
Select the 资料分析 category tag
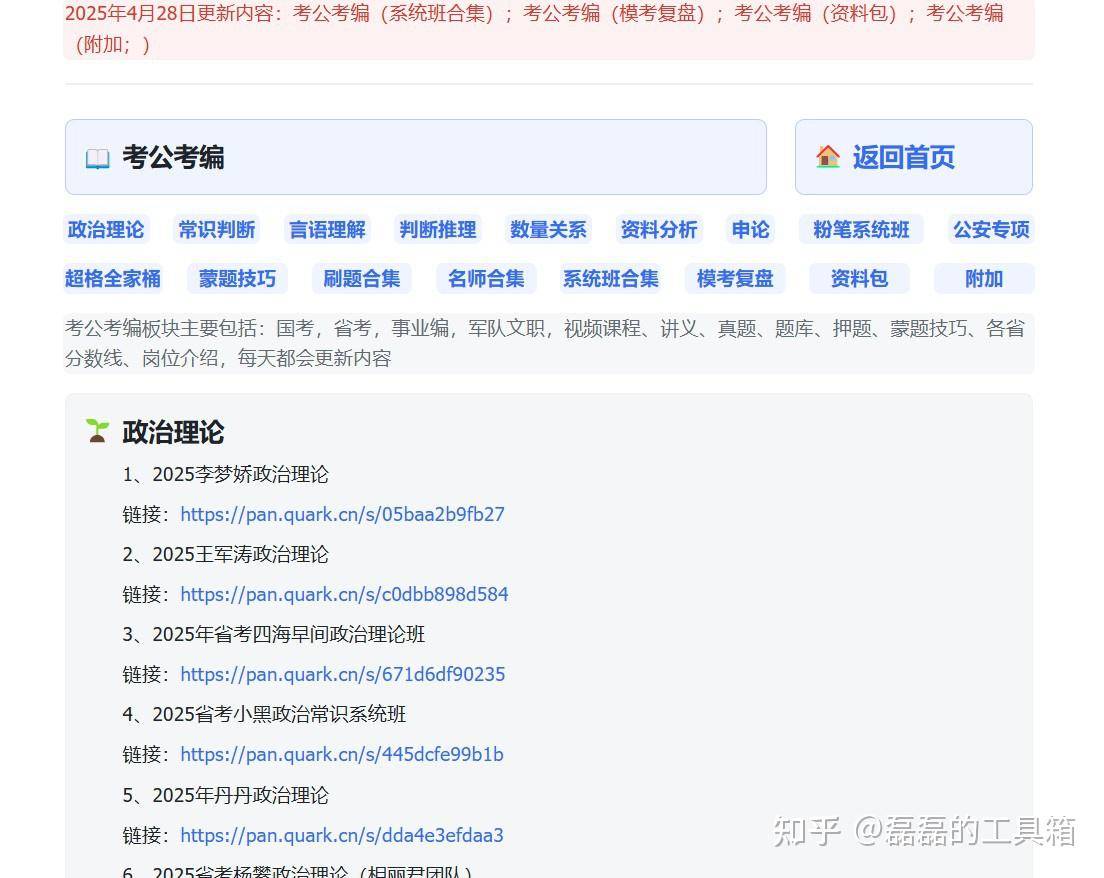tap(659, 230)
